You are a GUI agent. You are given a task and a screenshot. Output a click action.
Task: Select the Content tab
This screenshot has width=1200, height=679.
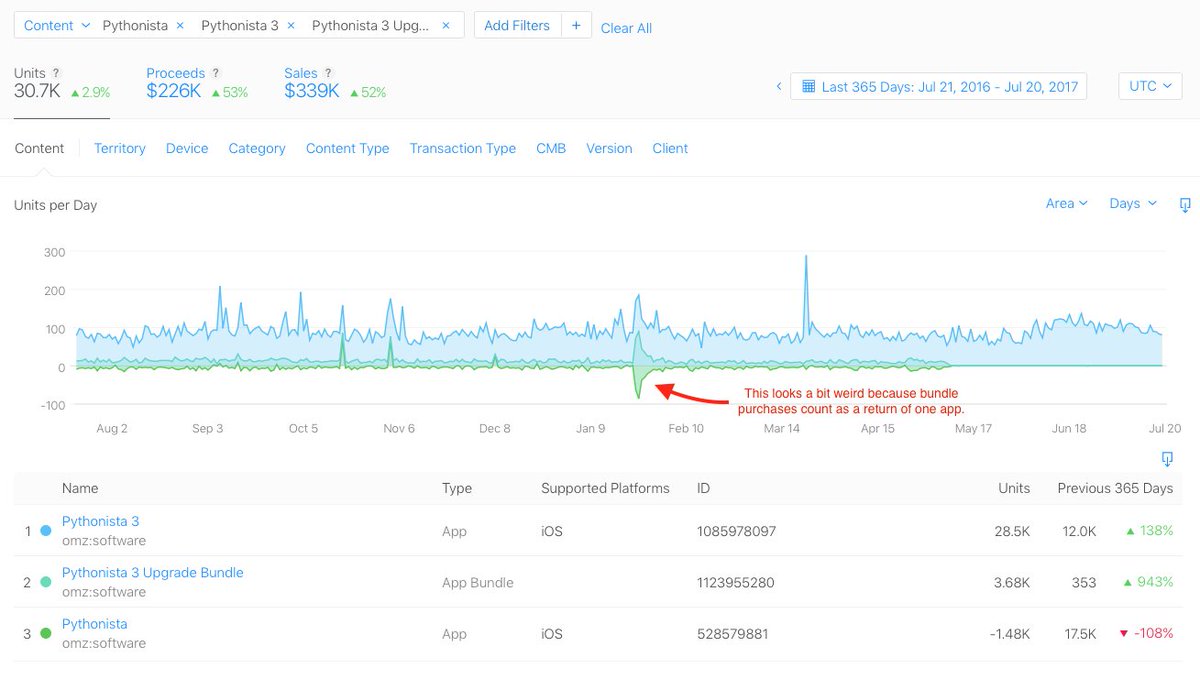click(39, 148)
